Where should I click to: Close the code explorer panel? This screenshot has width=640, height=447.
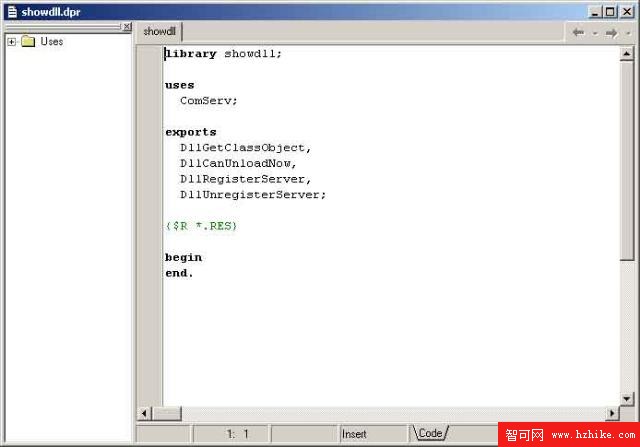click(x=127, y=27)
